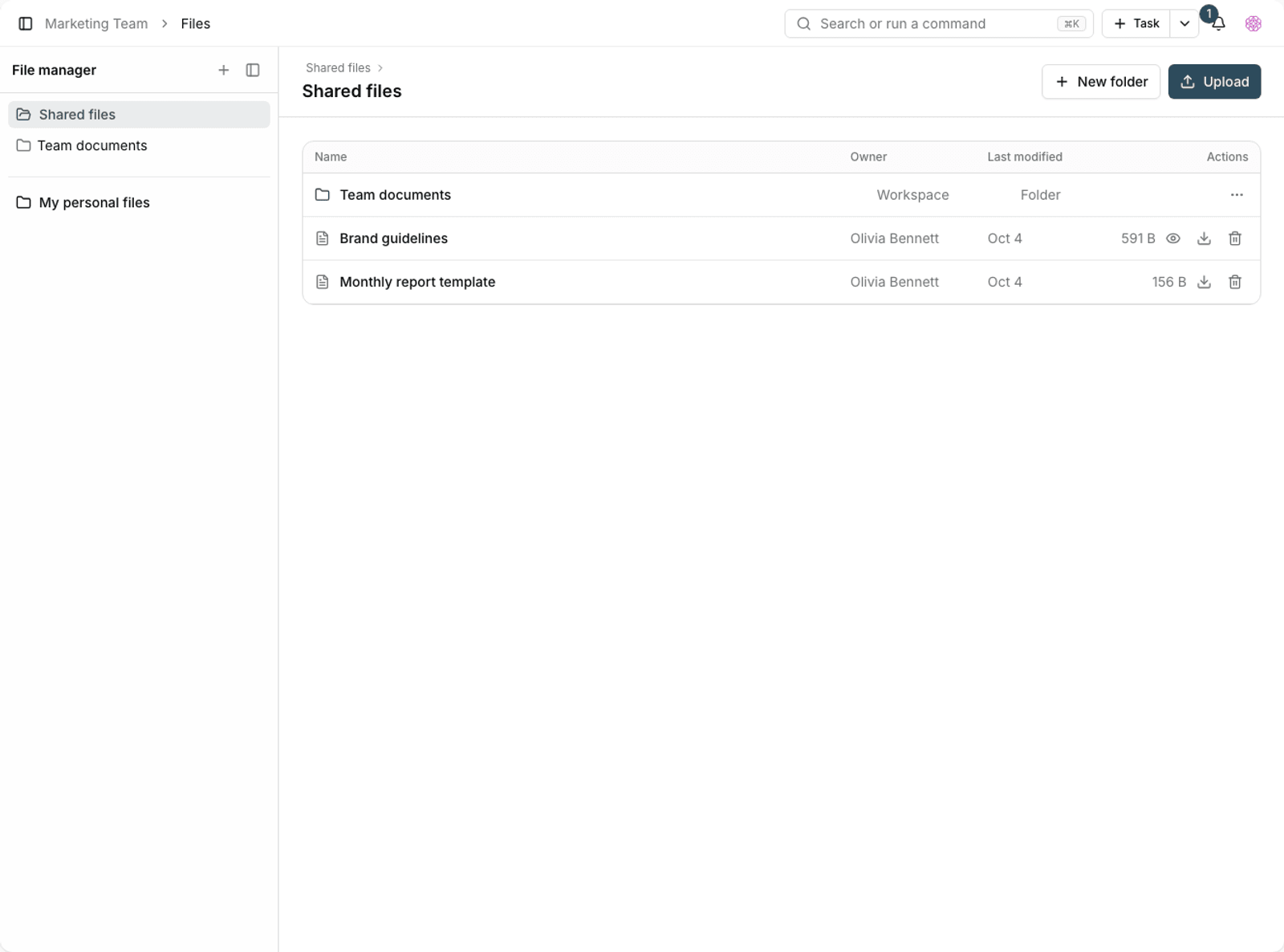
Task: Open the notifications bell
Action: [1218, 24]
